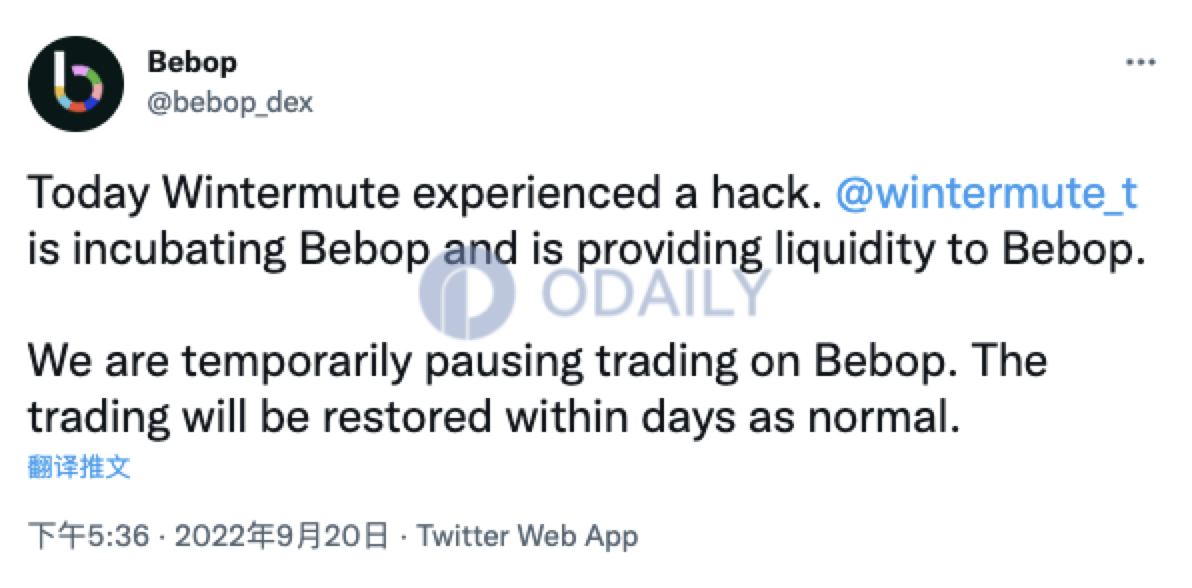This screenshot has height=588, width=1192.
Task: Open the three-dot more options menu
Action: point(1140,62)
